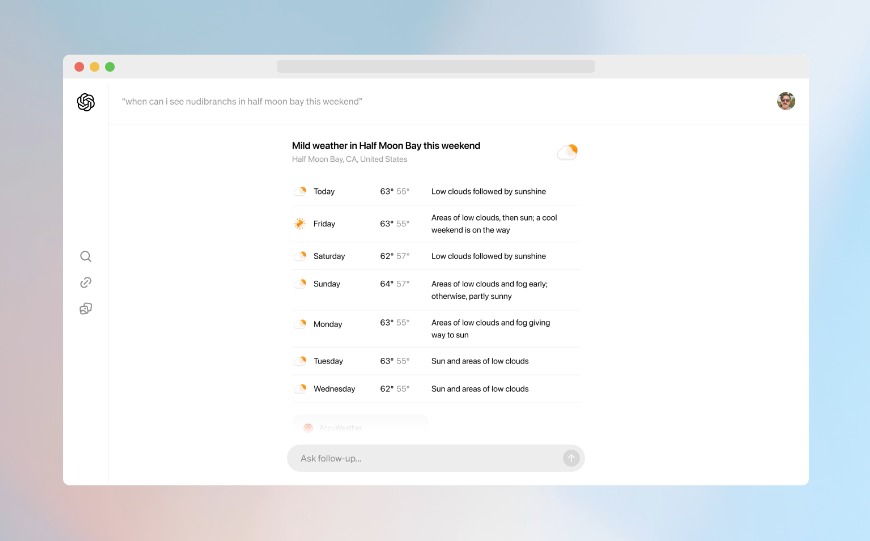Click the Tuesday weather icon

300,361
